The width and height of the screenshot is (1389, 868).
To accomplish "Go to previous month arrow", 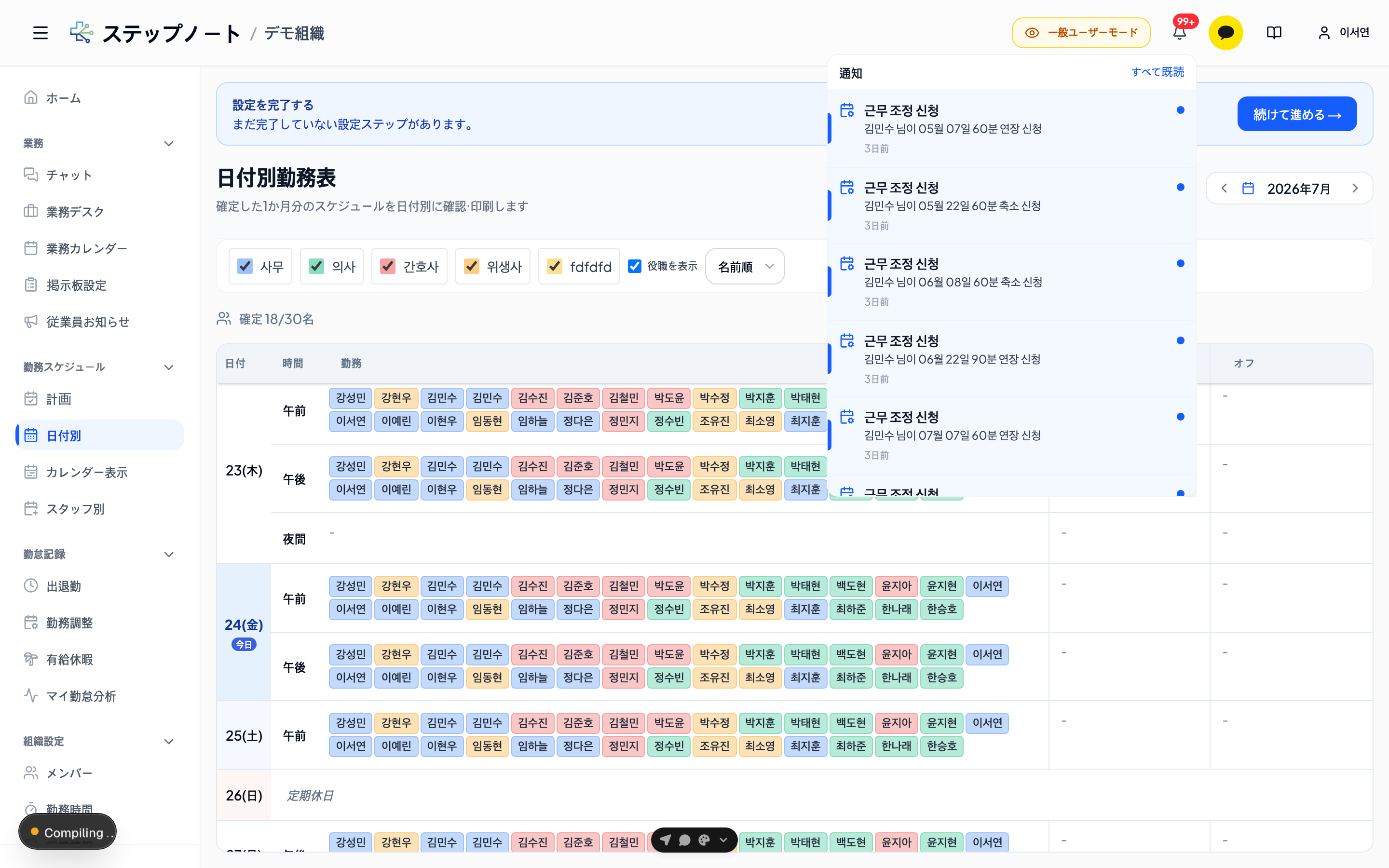I will point(1224,188).
